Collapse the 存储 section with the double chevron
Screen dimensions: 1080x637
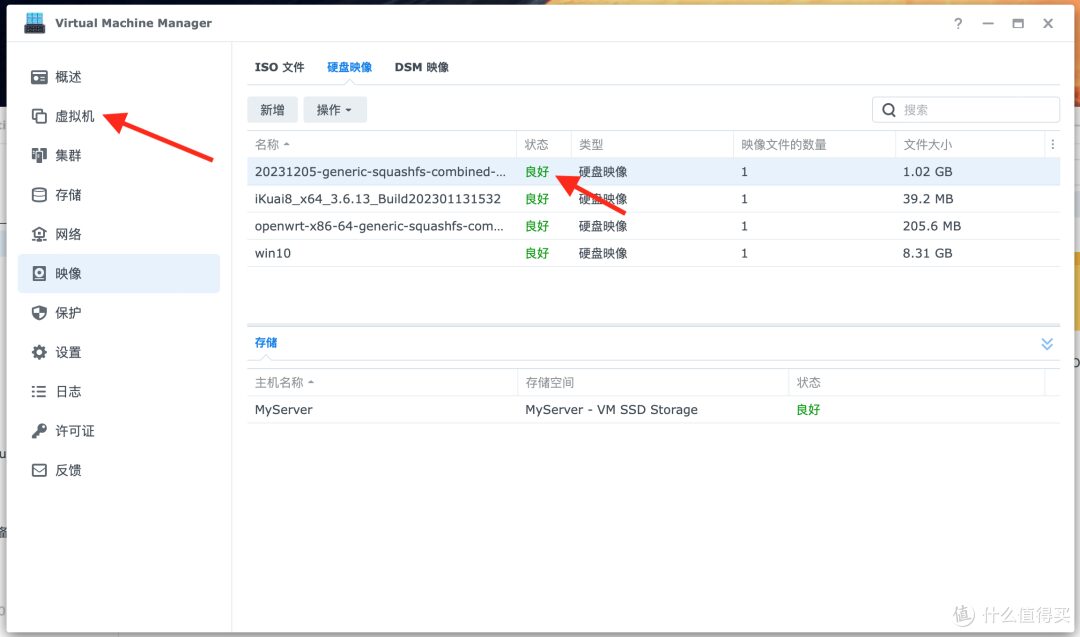point(1046,343)
